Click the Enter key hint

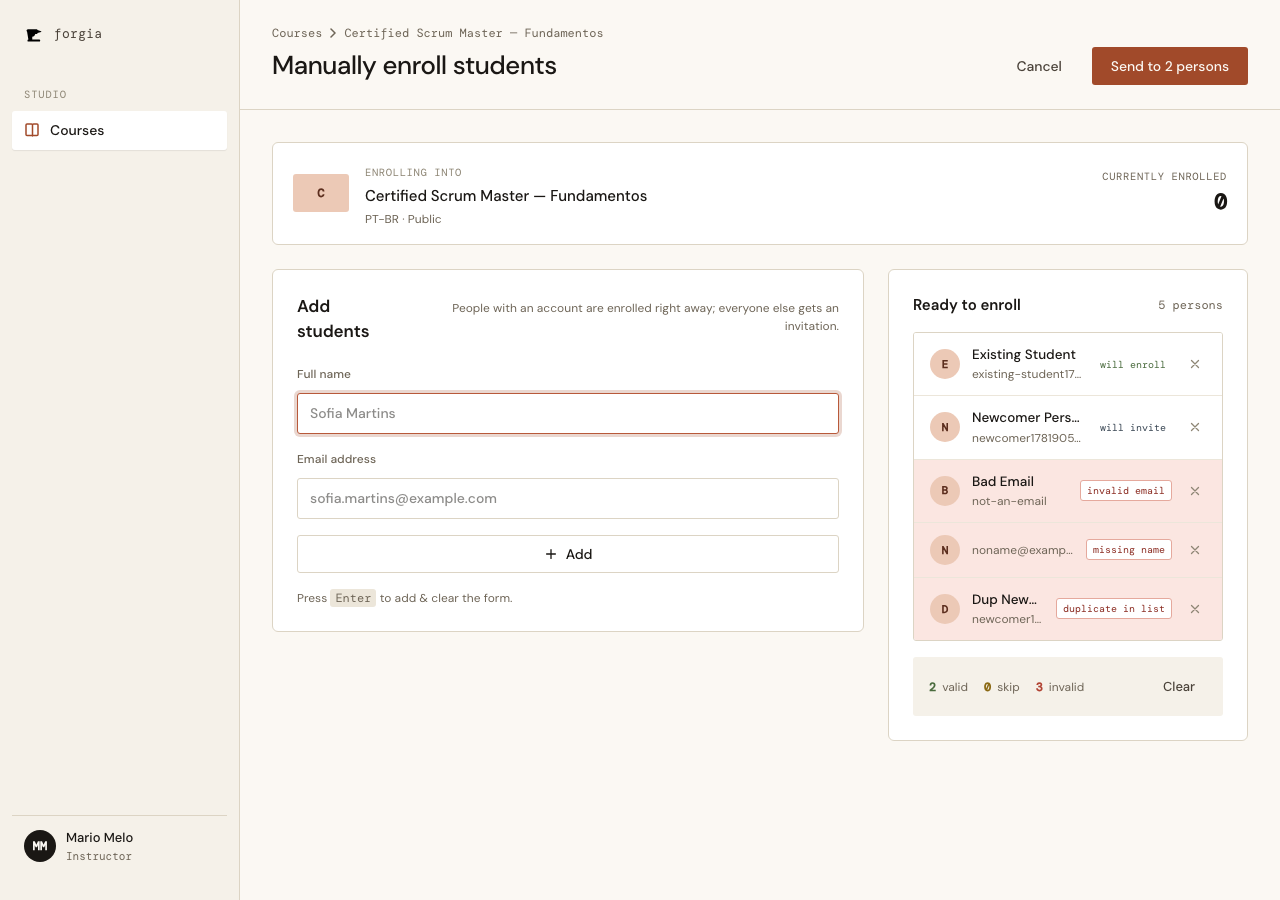tap(353, 598)
